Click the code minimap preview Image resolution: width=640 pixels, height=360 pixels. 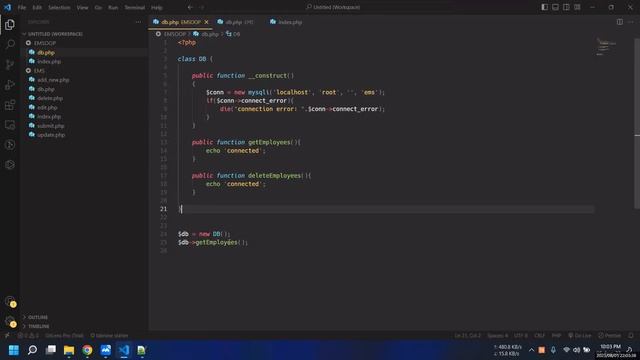pos(605,47)
